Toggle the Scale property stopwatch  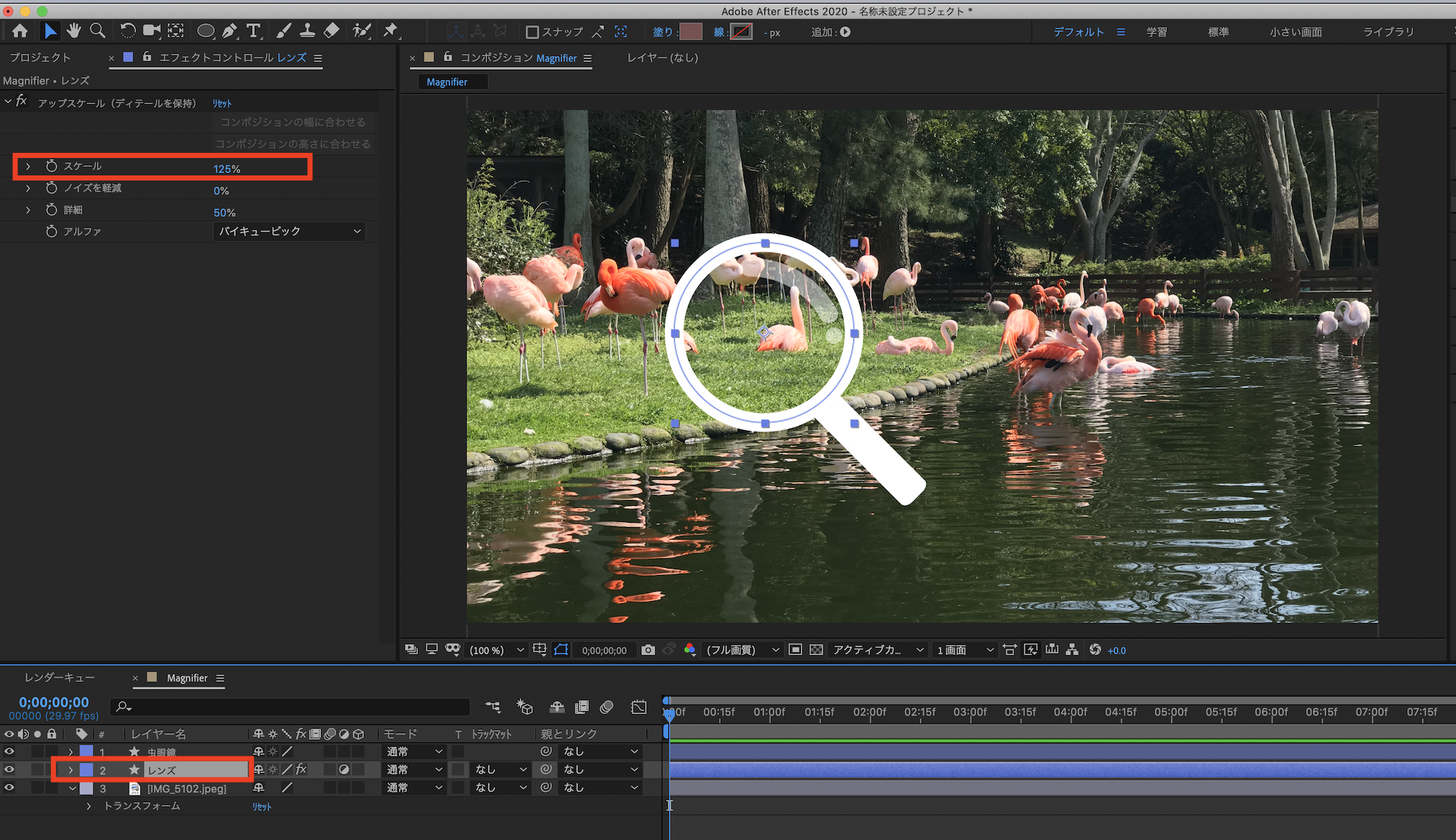click(52, 167)
